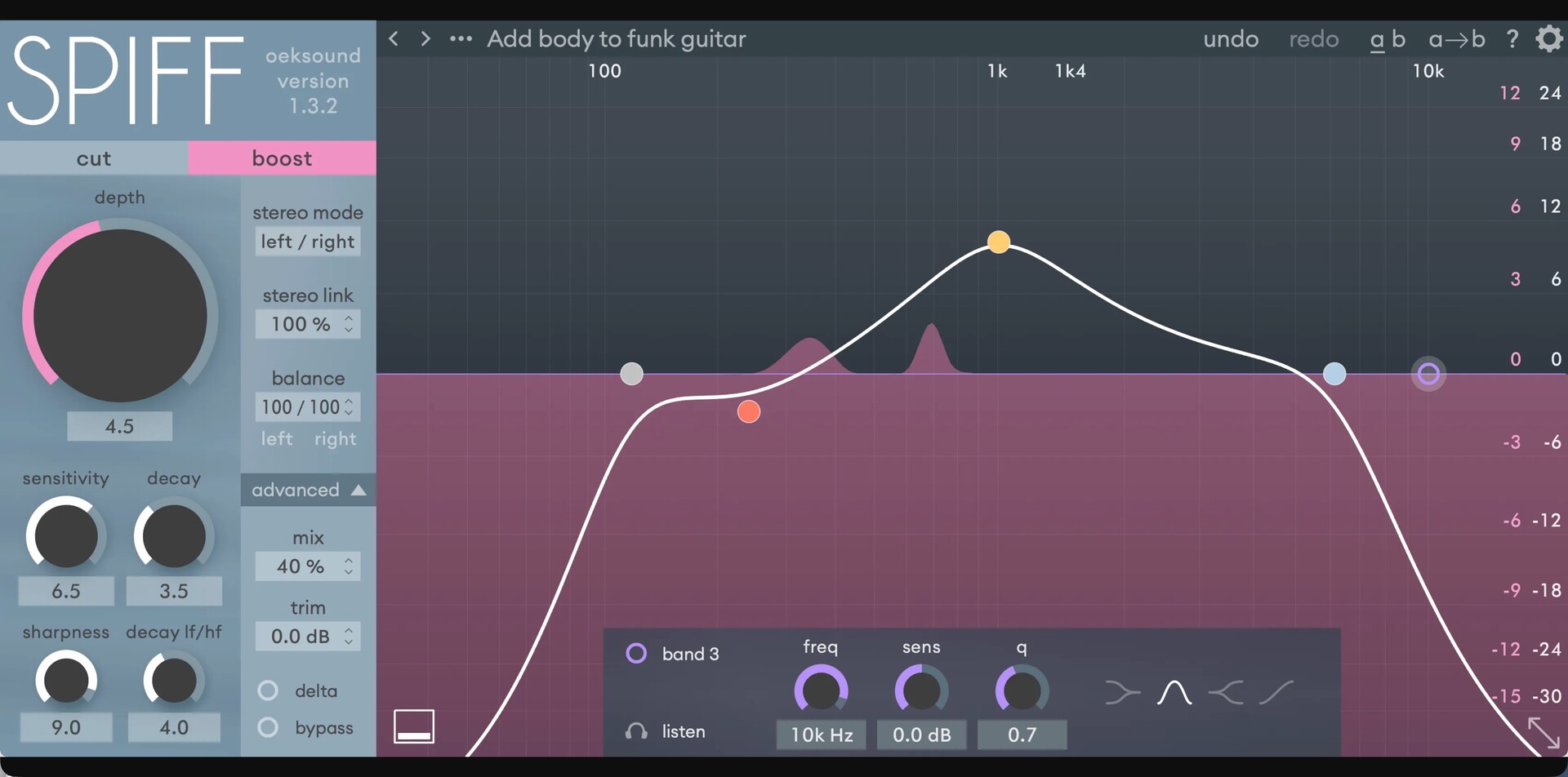Click the yellow band node on the curve
The width and height of the screenshot is (1568, 777).
(999, 242)
